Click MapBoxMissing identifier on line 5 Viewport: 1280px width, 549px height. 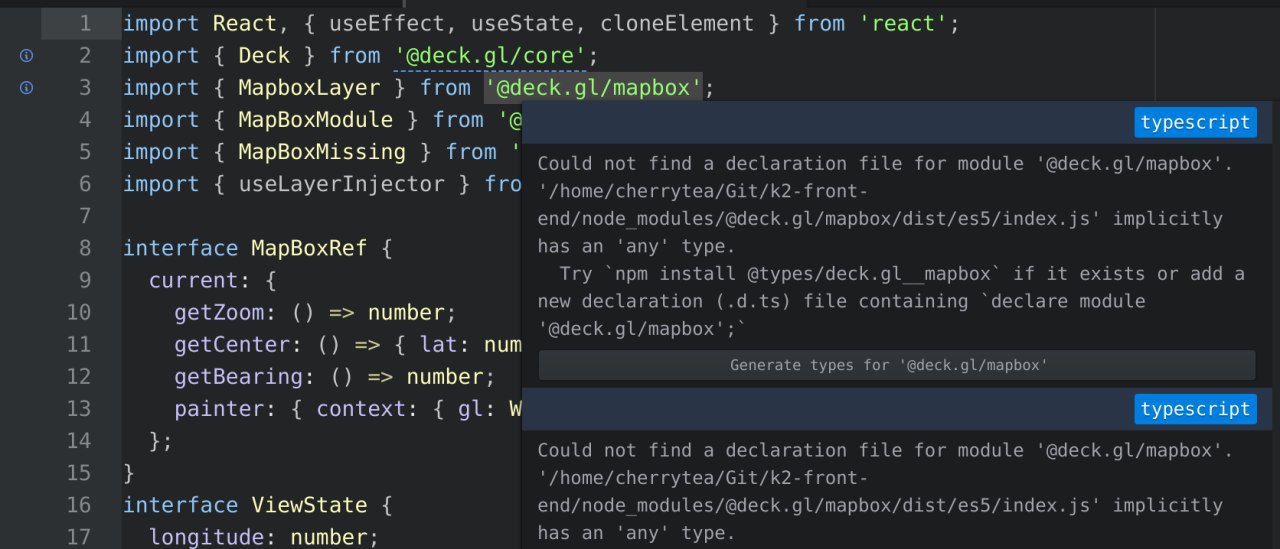coord(322,152)
